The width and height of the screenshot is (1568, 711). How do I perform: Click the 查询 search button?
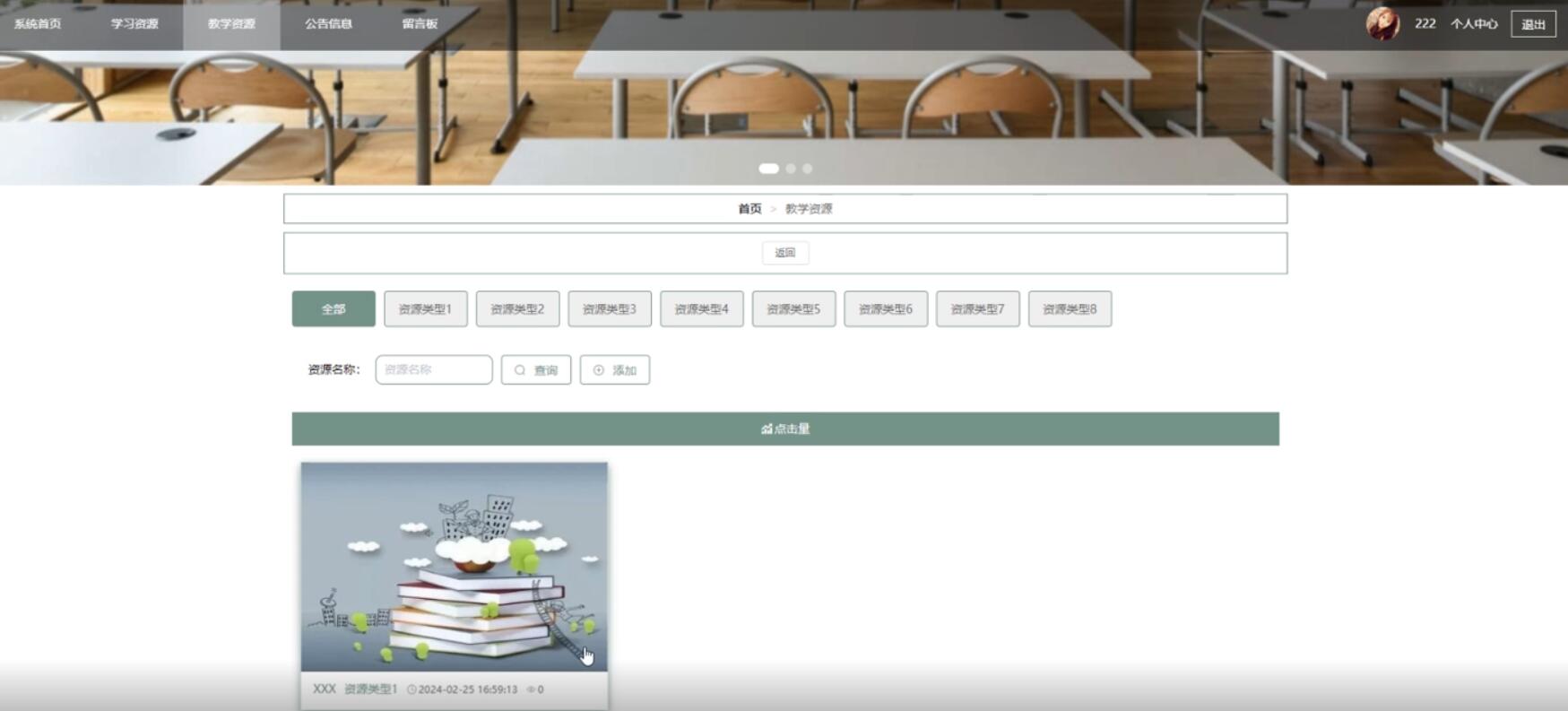tap(536, 370)
